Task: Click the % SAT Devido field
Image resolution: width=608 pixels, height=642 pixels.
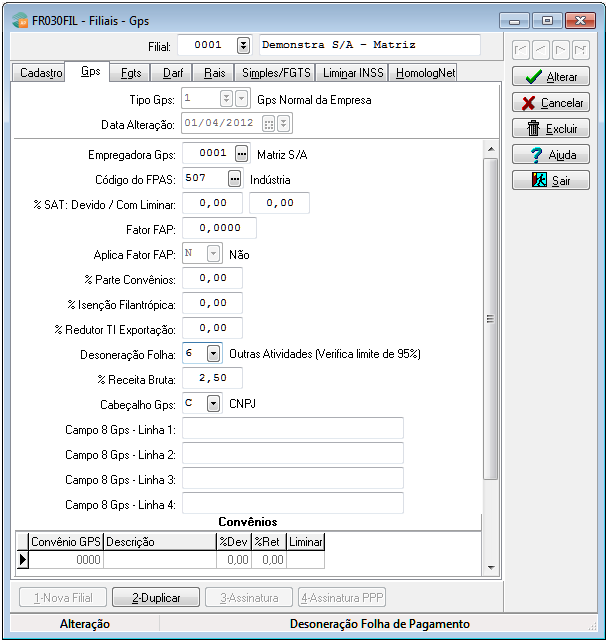Action: [x=212, y=203]
